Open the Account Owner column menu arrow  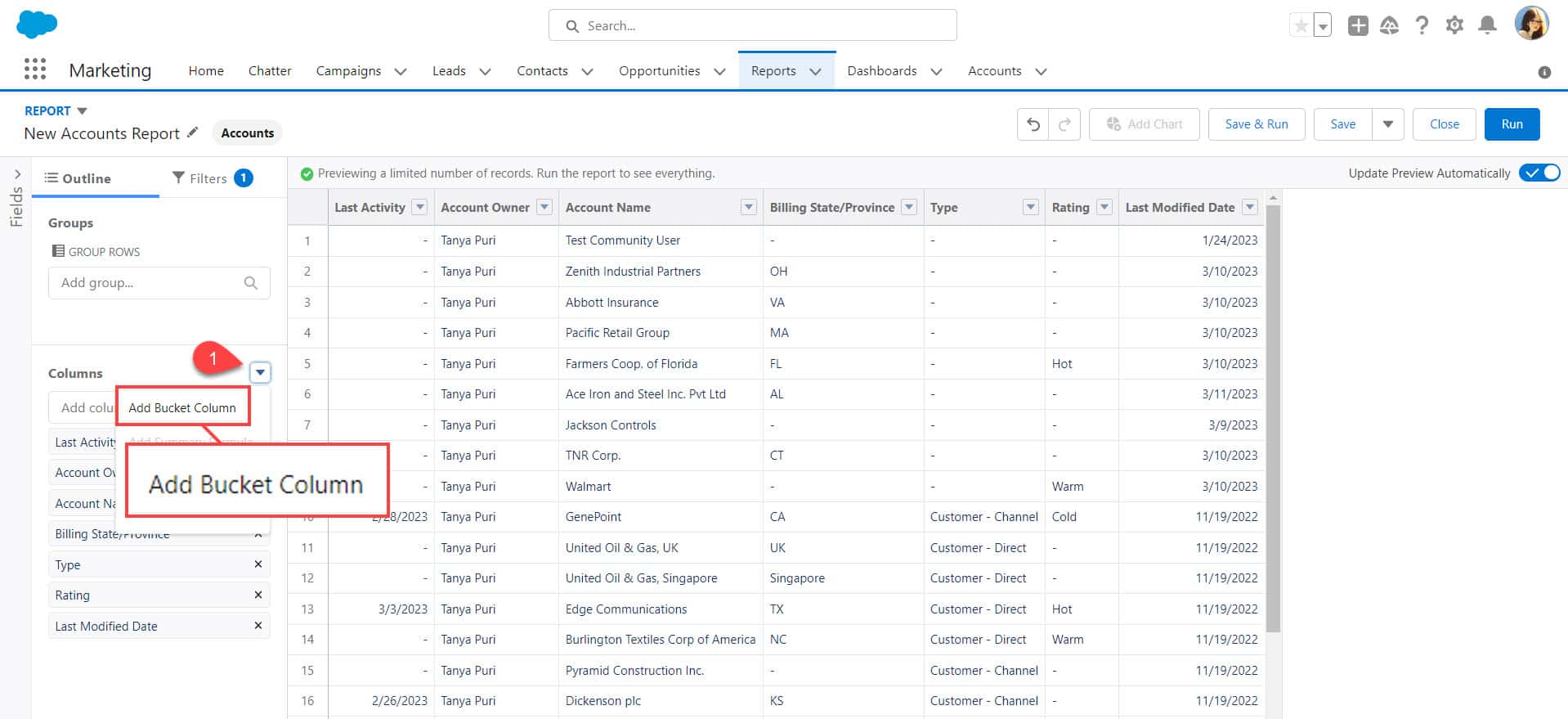[x=544, y=207]
